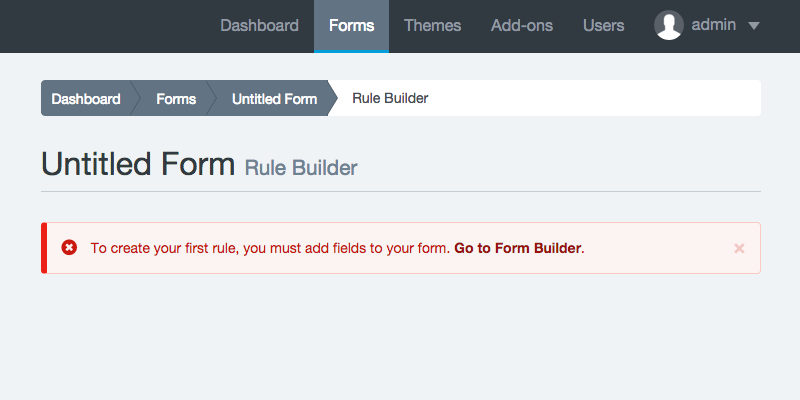This screenshot has height=400, width=800.
Task: Click the Rule Builder subtitle beside the heading
Action: pos(301,168)
